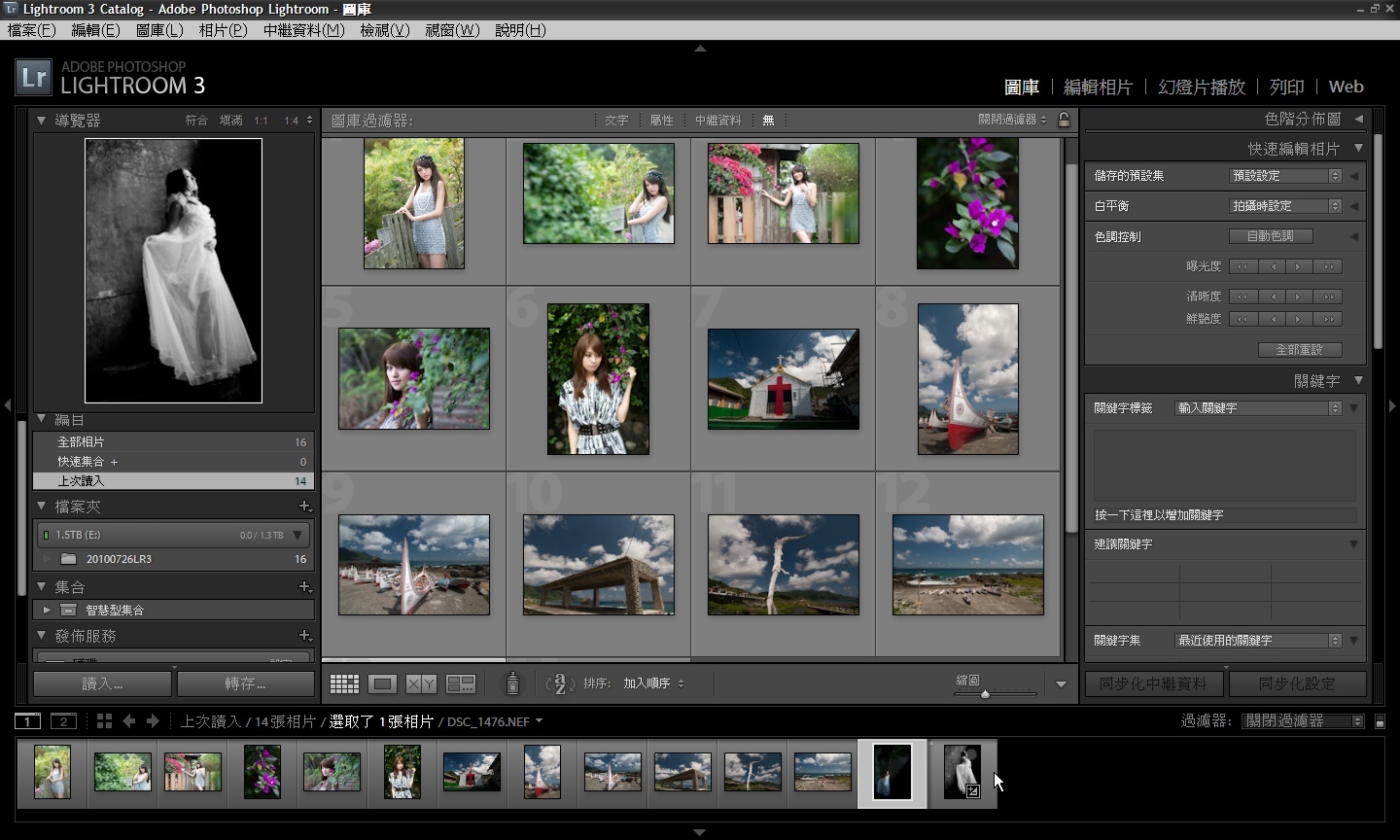1400x840 pixels.
Task: Switch to loupe view in the toolbar
Action: tap(382, 684)
